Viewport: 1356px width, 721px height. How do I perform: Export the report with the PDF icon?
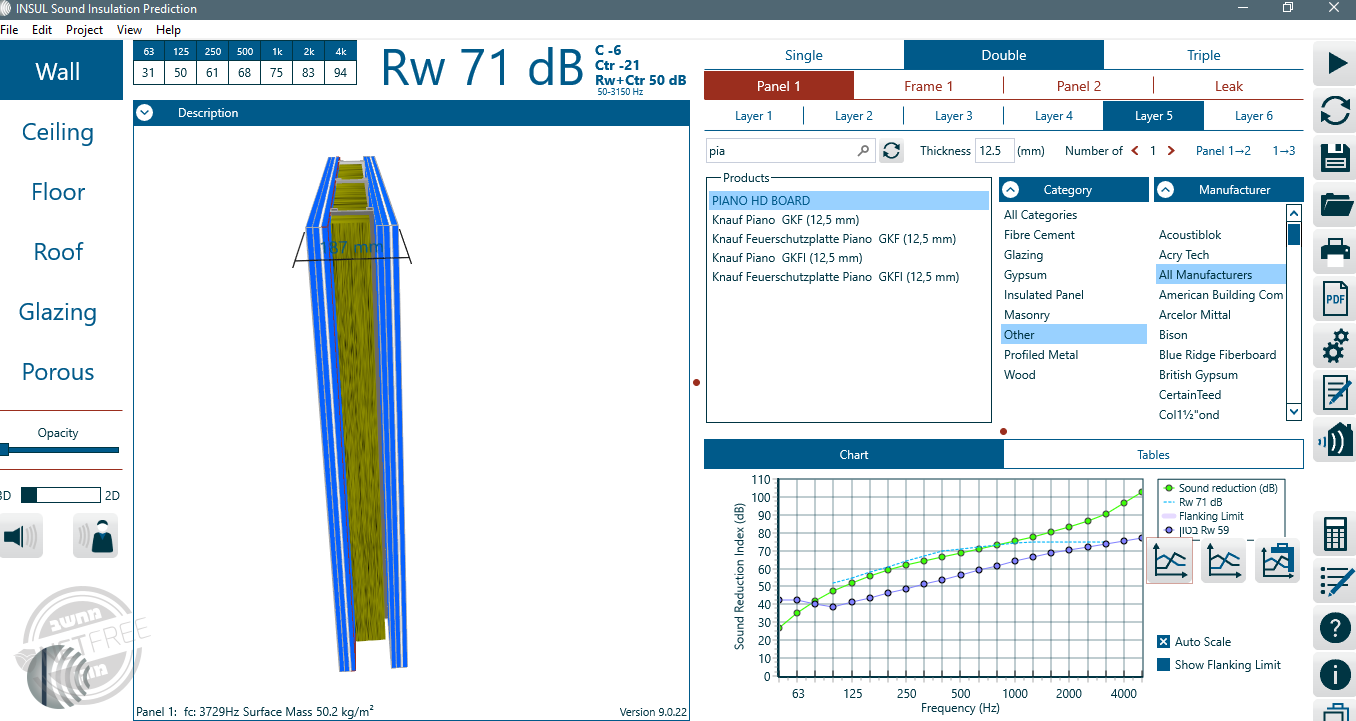click(1335, 298)
